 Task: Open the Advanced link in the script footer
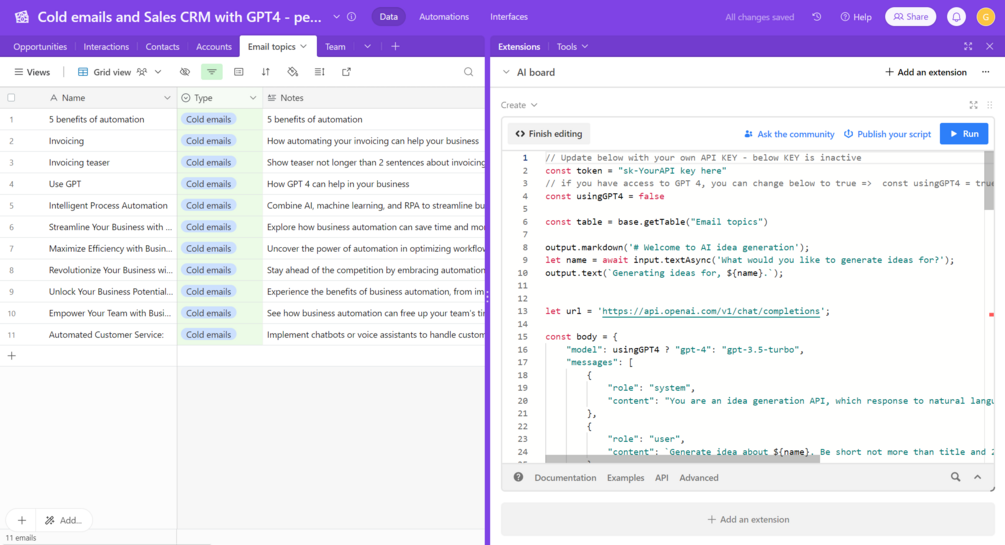pos(699,477)
